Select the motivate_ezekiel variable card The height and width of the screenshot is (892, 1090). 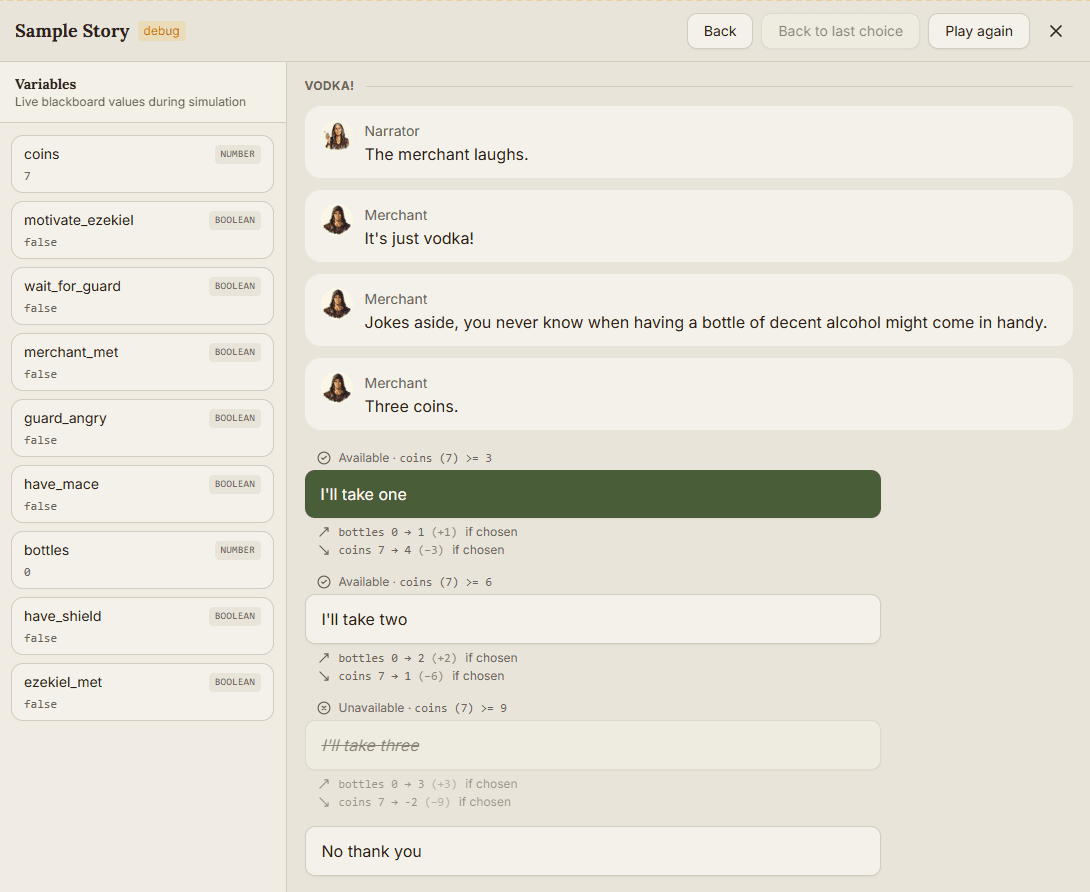click(143, 230)
